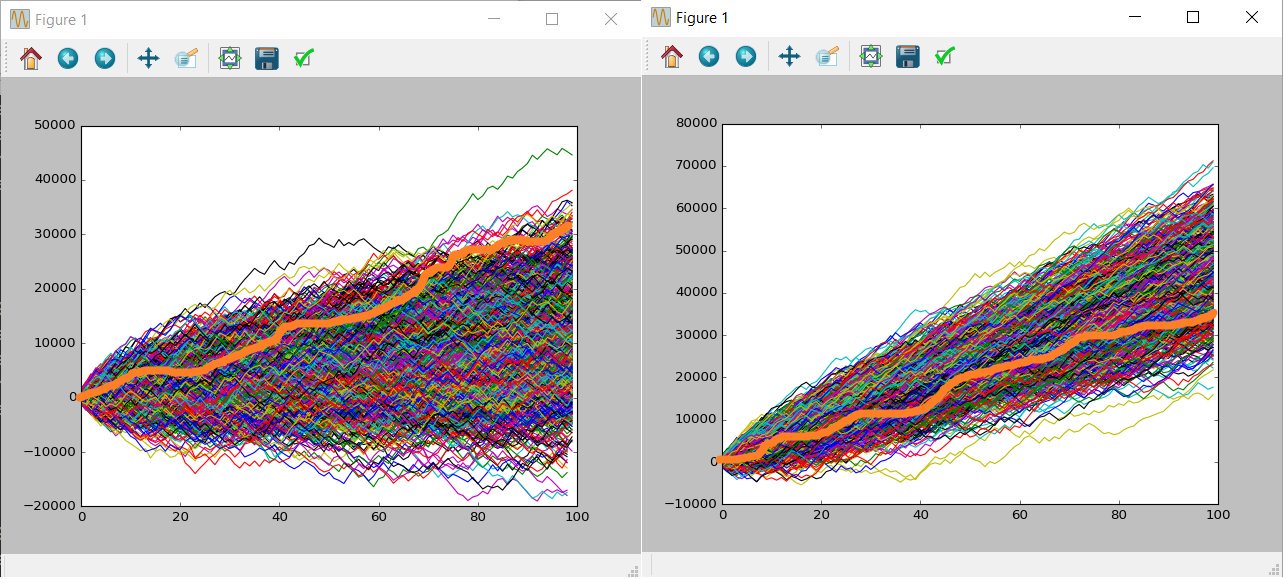
Task: Save the right figure with the floppy icon
Action: [908, 56]
